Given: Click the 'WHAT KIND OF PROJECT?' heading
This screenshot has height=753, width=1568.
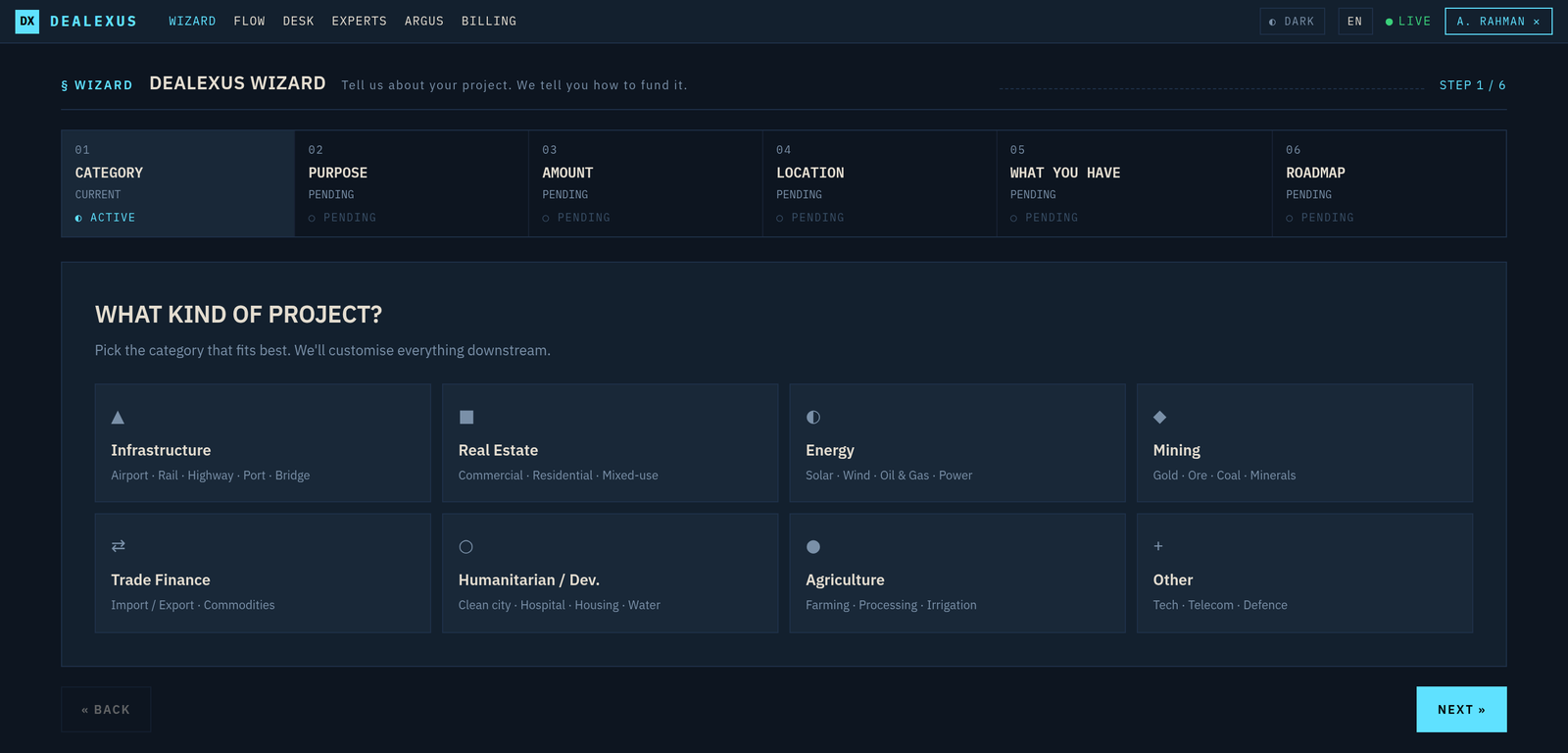Looking at the screenshot, I should pos(238,315).
